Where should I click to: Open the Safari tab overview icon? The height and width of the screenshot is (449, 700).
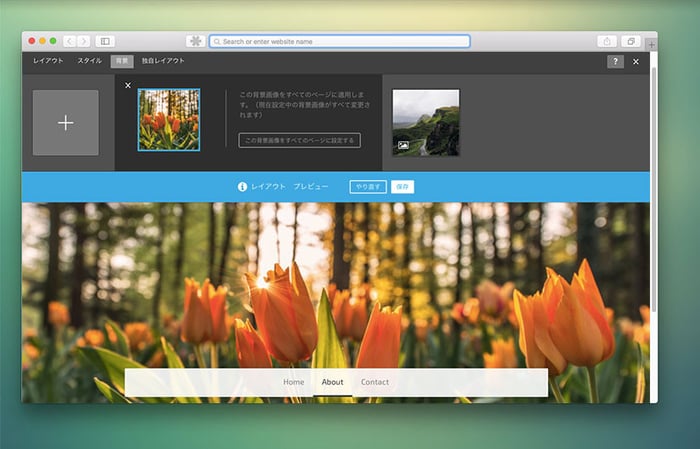coord(630,42)
